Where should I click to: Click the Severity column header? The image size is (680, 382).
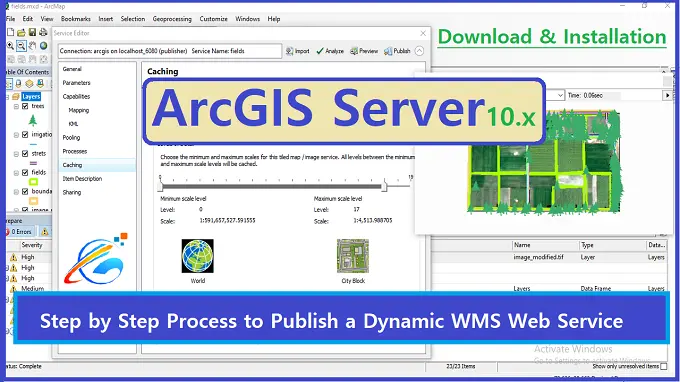pos(32,245)
